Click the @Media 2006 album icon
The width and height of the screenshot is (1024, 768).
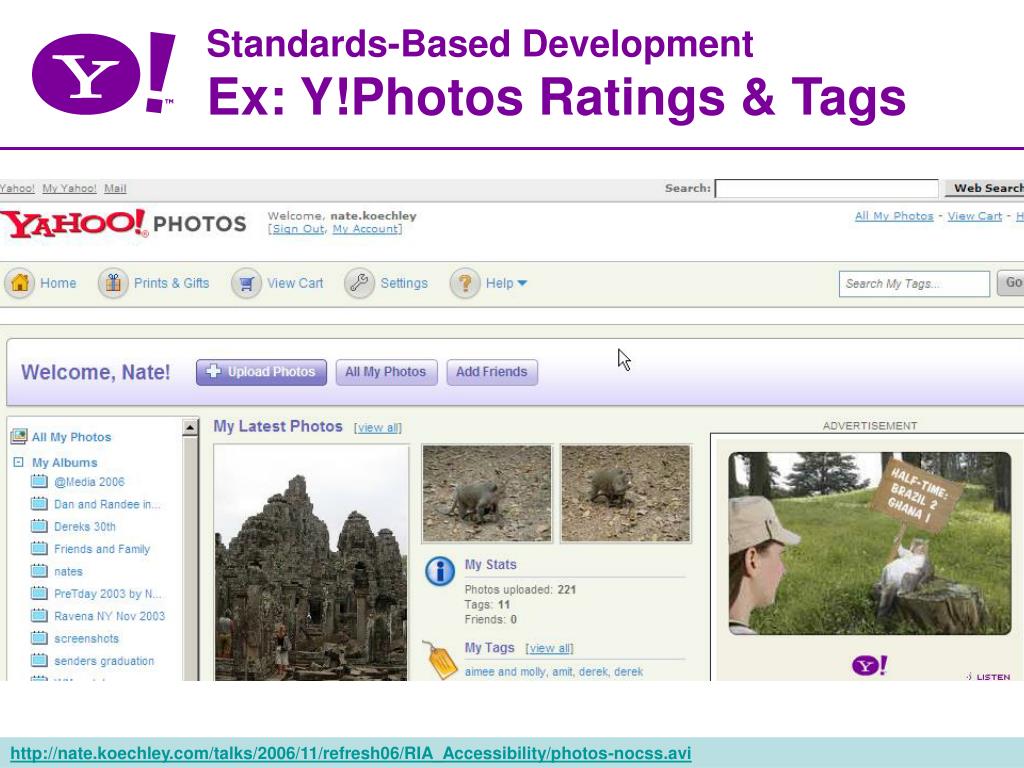pos(39,481)
